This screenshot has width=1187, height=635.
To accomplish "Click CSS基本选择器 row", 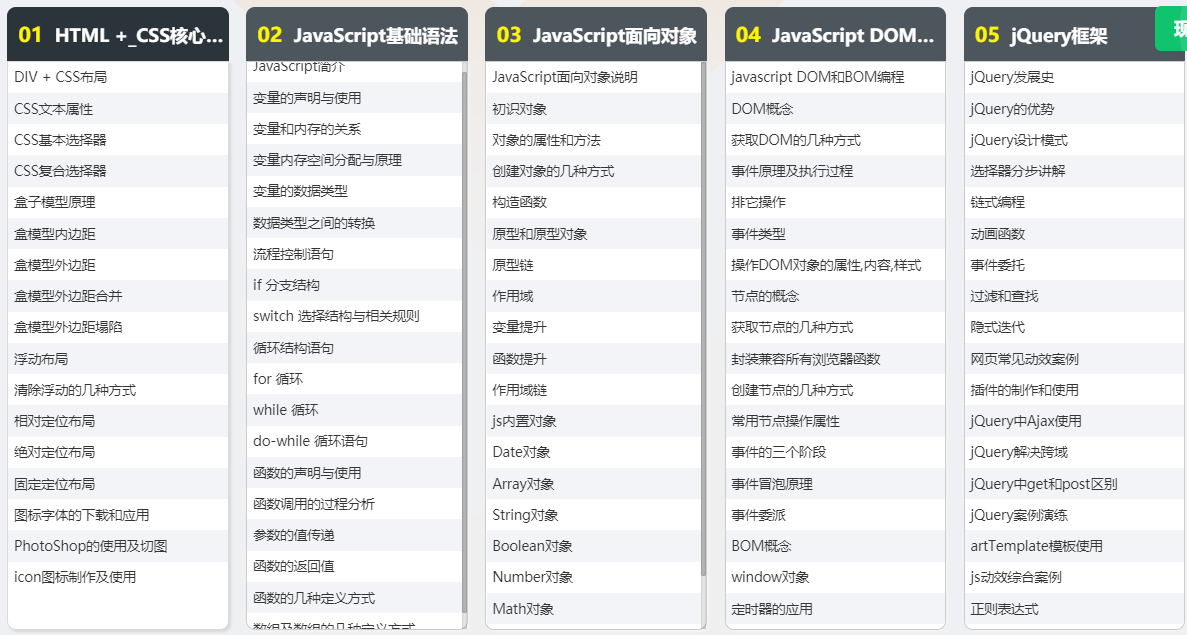I will pyautogui.click(x=117, y=140).
